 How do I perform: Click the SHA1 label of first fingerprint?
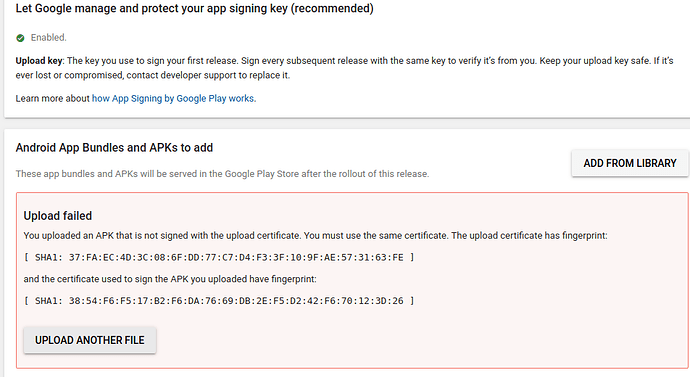48,257
